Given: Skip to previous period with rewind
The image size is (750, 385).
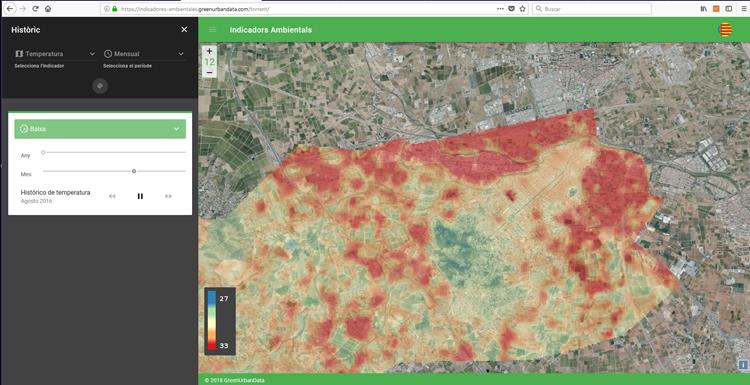Looking at the screenshot, I should point(112,196).
